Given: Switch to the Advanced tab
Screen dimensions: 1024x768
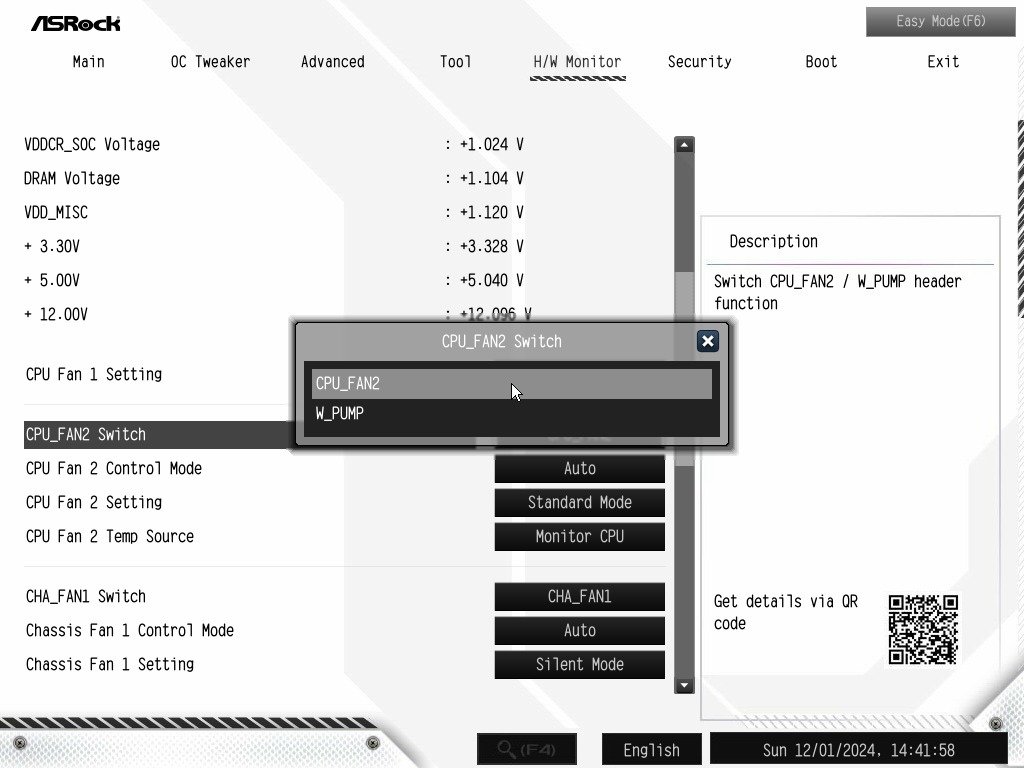Looking at the screenshot, I should pos(332,62).
